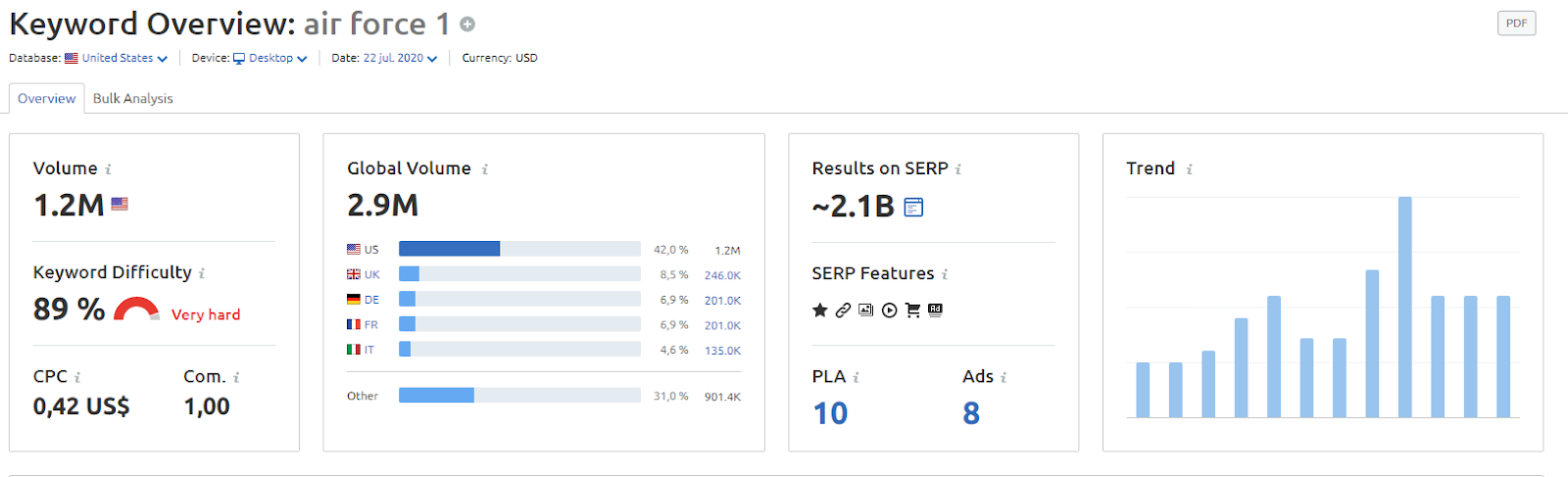Open SERP snapshot icon beside ~2.1B
Image resolution: width=1568 pixels, height=477 pixels.
pyautogui.click(x=913, y=207)
